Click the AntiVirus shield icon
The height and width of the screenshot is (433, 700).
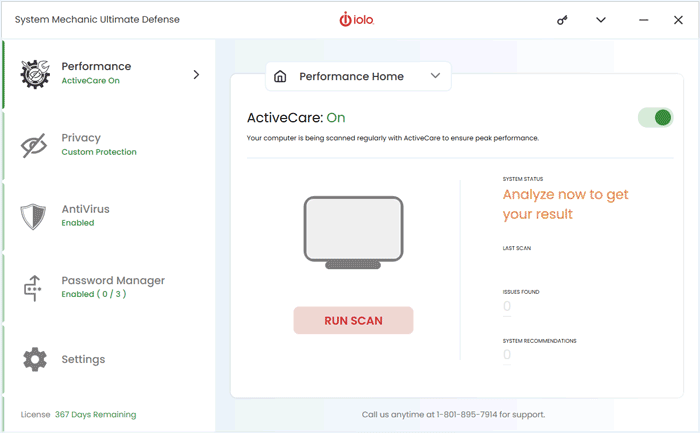tap(33, 216)
